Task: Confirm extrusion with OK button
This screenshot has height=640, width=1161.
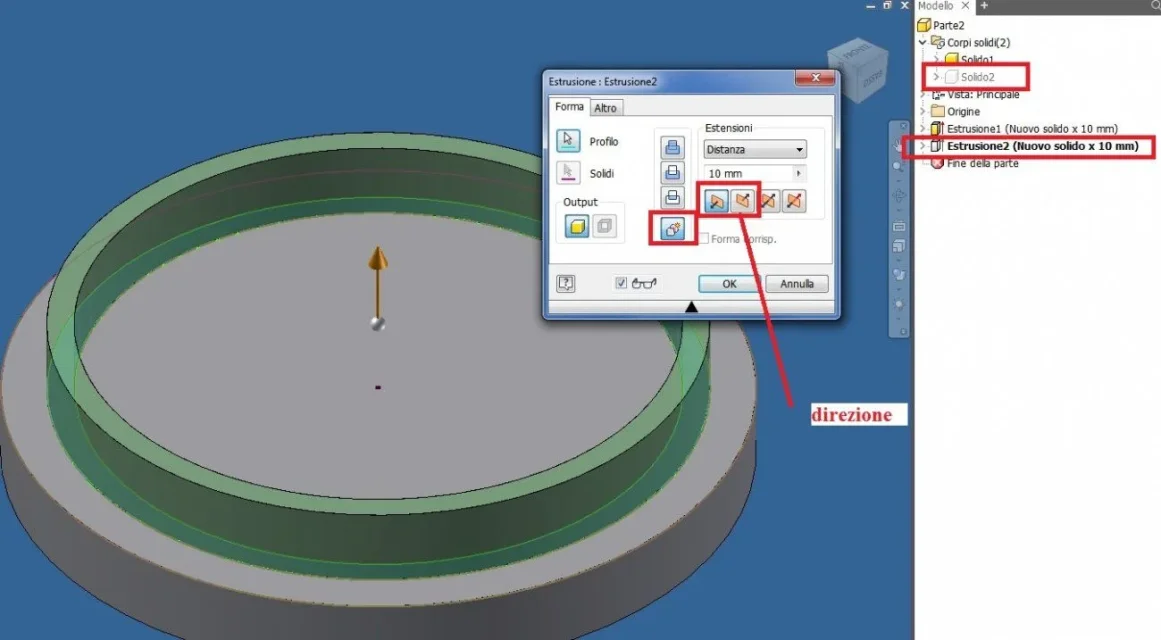Action: (729, 284)
